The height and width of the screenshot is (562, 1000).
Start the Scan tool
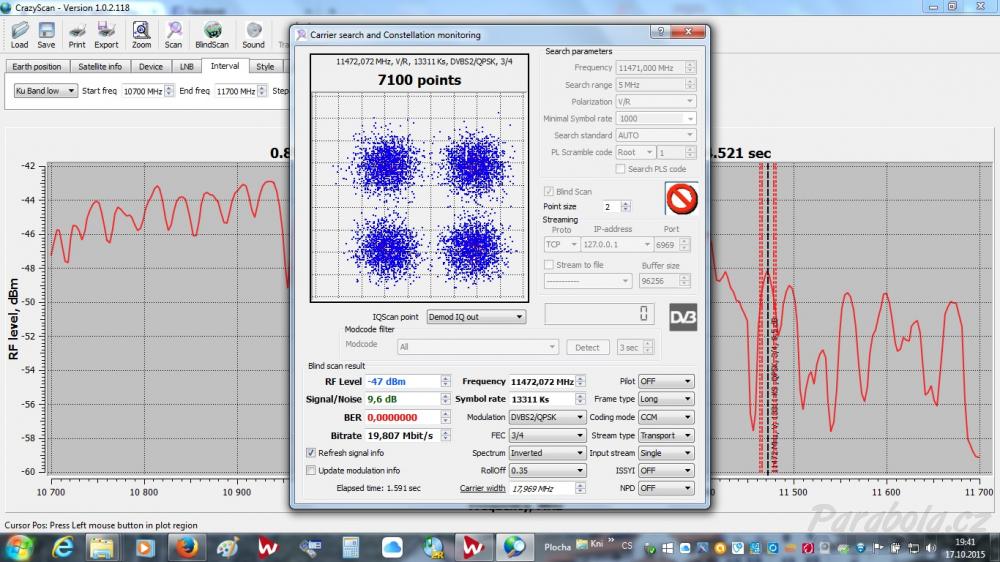[173, 34]
